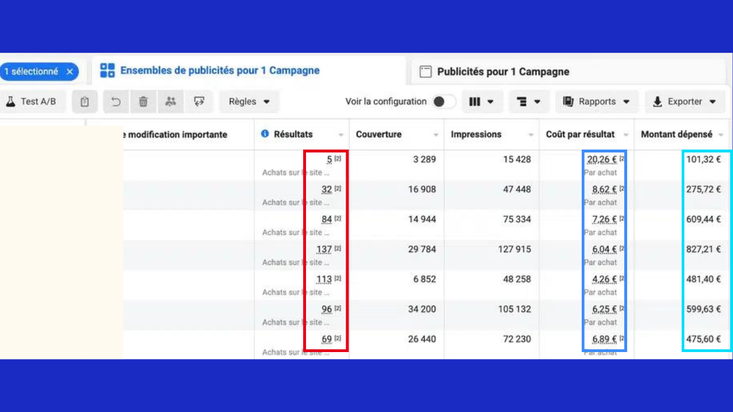Click the 20,26 € cost per result value
The image size is (733, 412).
tap(602, 159)
